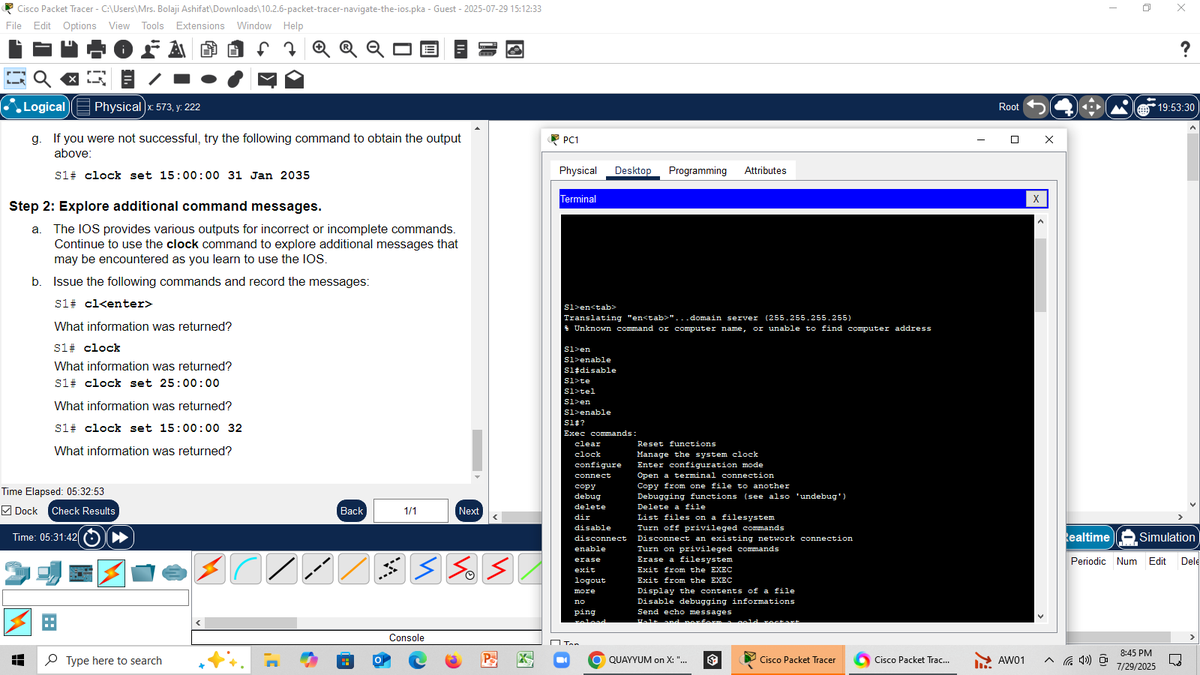Click the 1/1 page number field

tap(410, 511)
